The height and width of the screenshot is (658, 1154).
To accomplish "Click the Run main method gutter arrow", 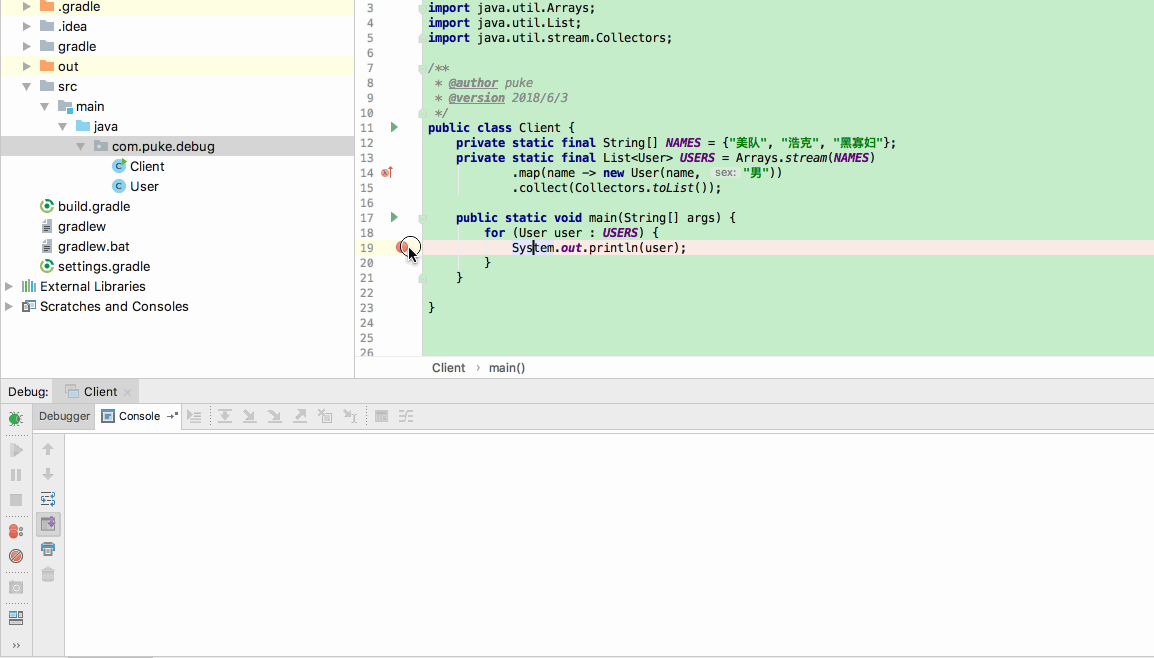I will [392, 217].
